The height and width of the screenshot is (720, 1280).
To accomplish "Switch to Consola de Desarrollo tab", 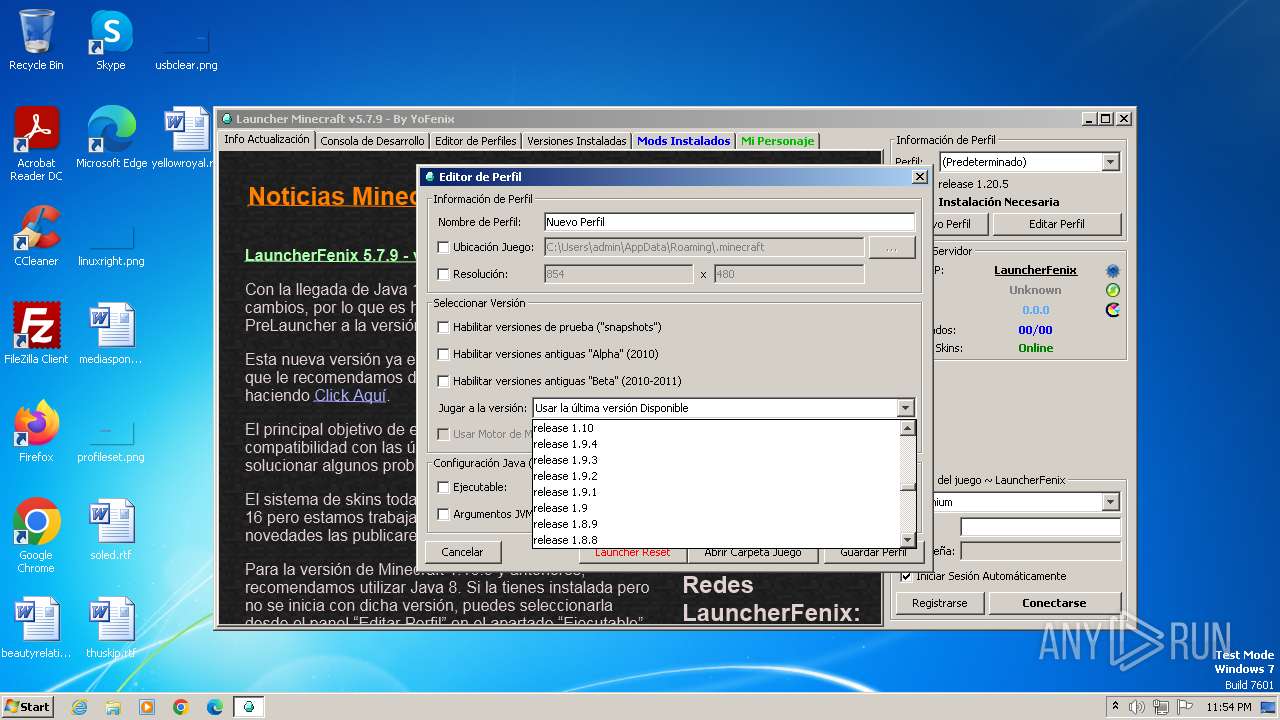I will pos(372,141).
